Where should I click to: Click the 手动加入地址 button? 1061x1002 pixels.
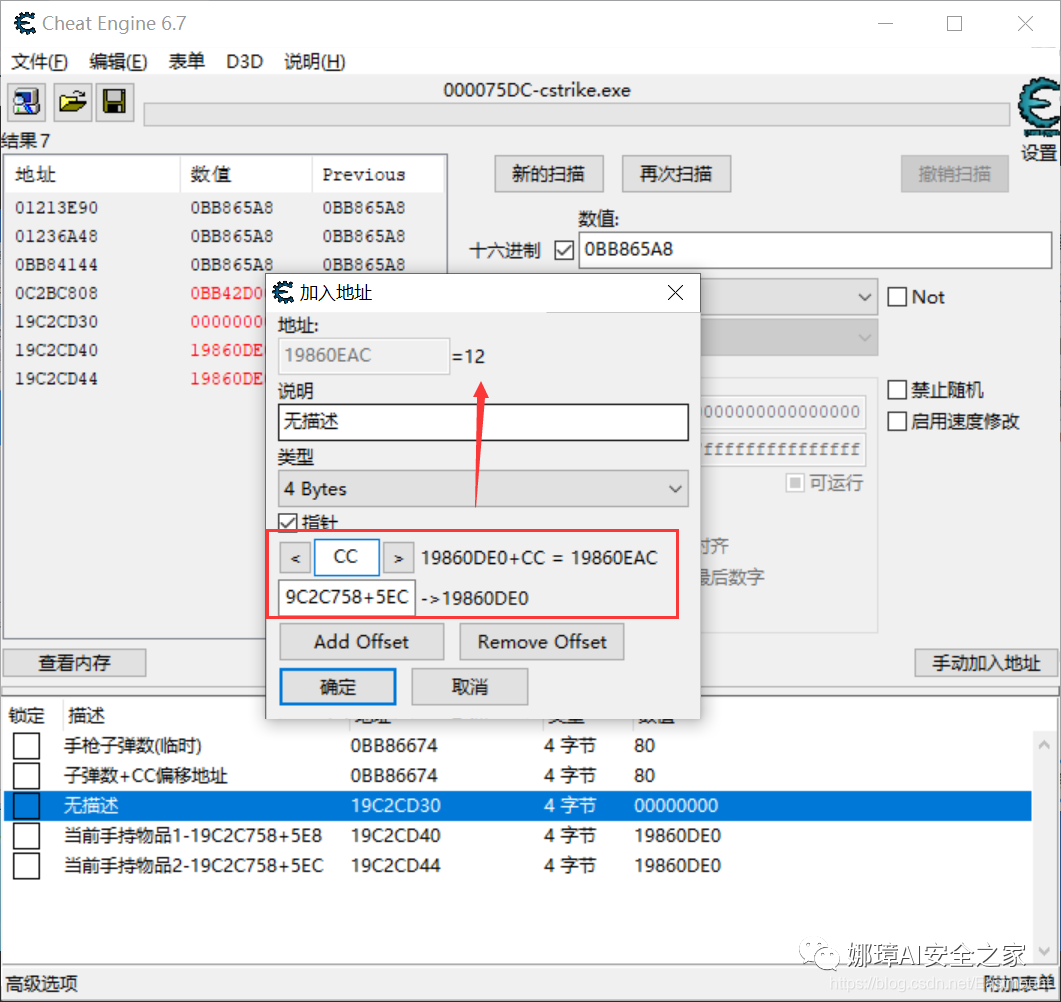pyautogui.click(x=986, y=662)
